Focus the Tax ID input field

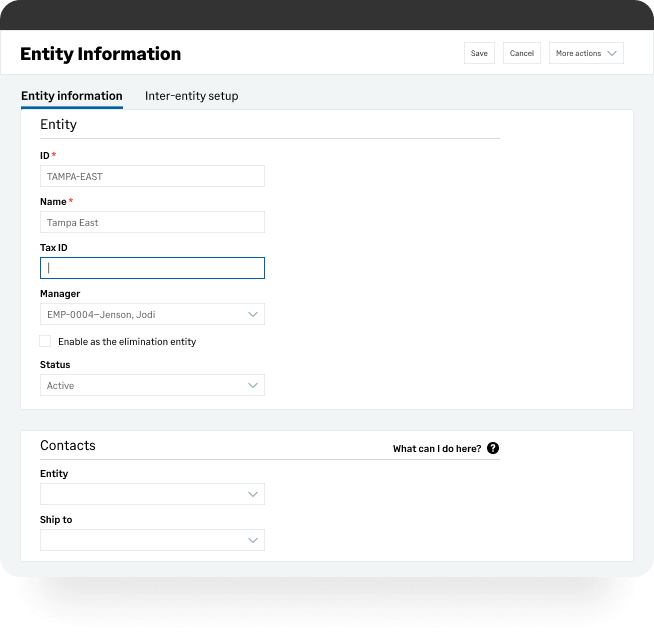(x=152, y=268)
